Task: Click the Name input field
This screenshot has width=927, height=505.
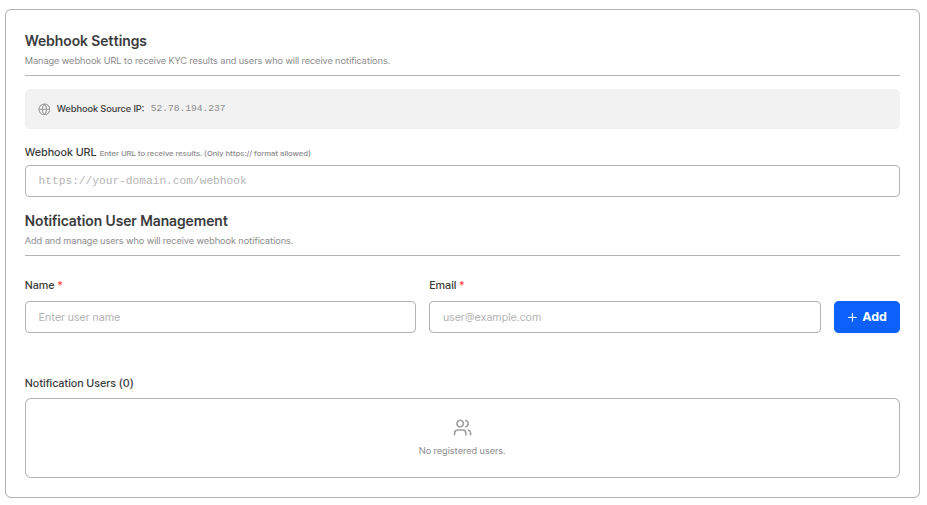Action: [x=221, y=317]
